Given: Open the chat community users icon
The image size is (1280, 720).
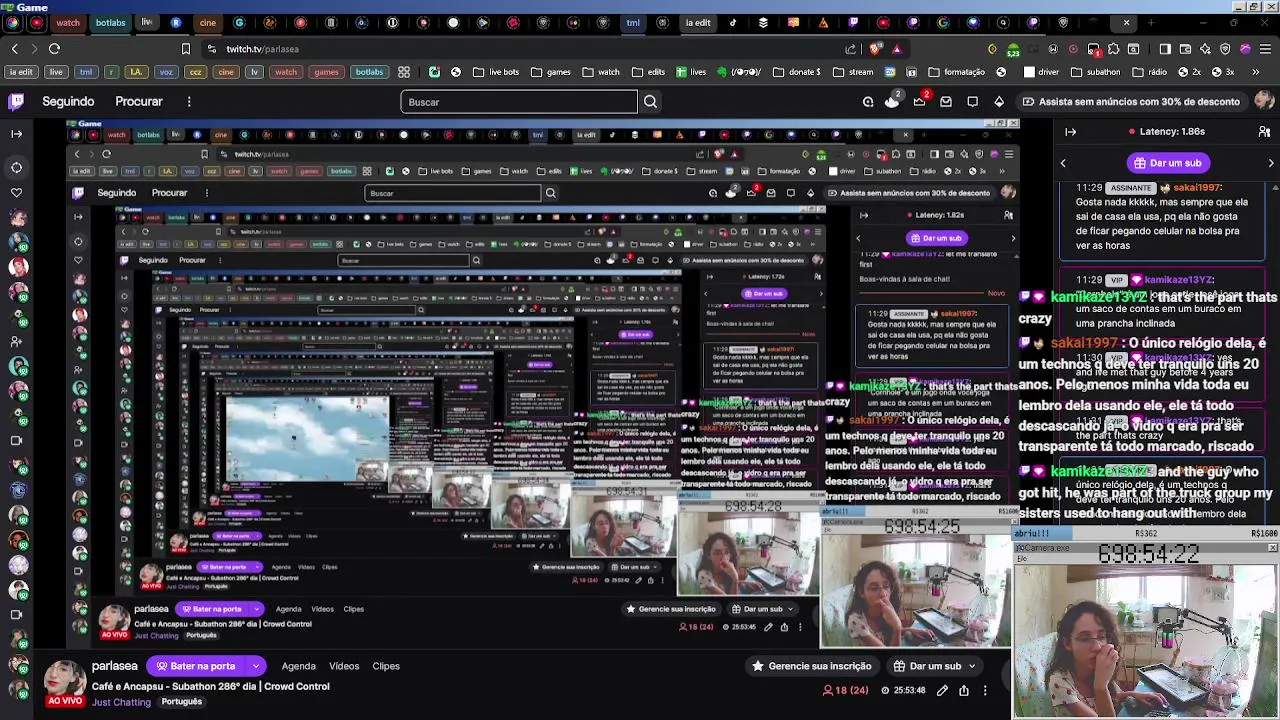Looking at the screenshot, I should [1265, 131].
